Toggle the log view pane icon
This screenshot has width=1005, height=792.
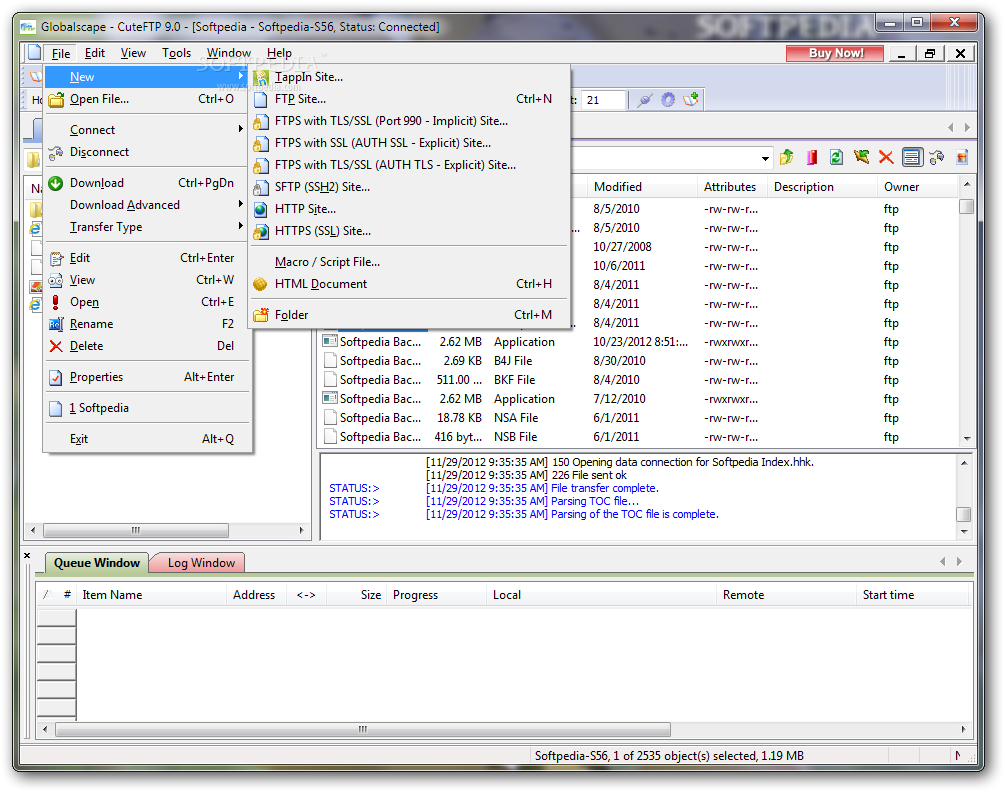tap(911, 157)
